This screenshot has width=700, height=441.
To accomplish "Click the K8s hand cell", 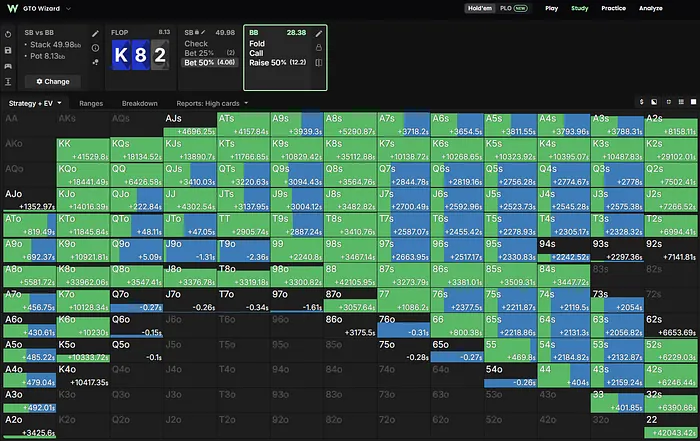I will pos(350,150).
